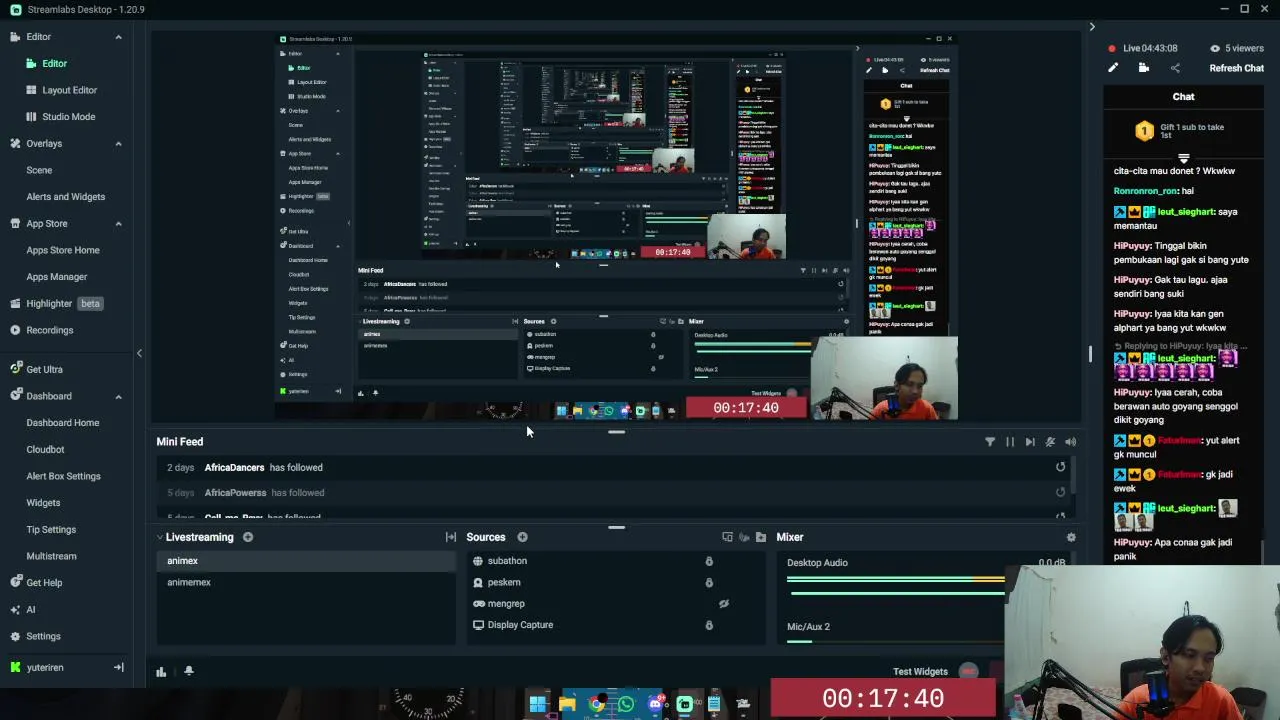Collapse the Overlays sidebar group
Image resolution: width=1280 pixels, height=720 pixels.
(x=118, y=143)
